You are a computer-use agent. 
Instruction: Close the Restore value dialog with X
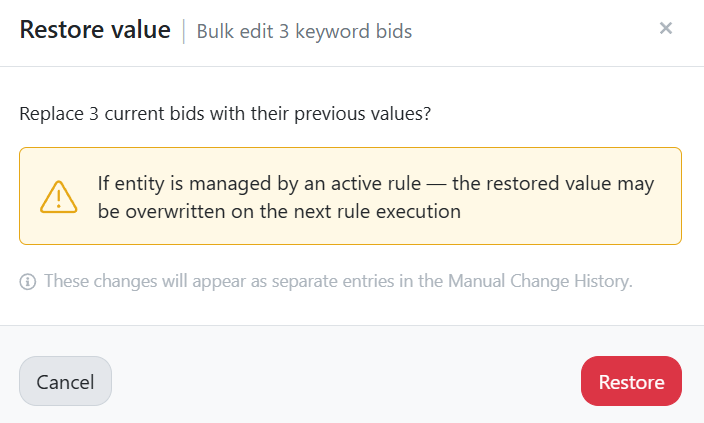click(665, 28)
